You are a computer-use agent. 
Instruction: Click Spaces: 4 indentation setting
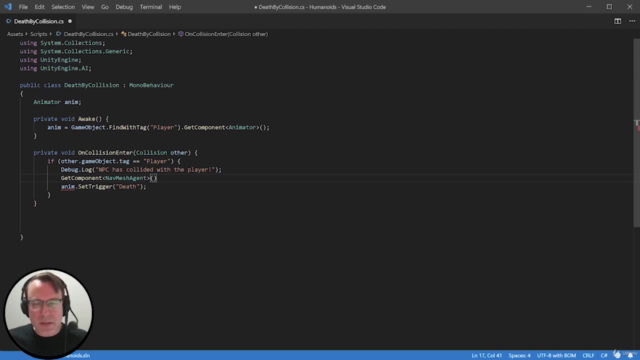(x=519, y=356)
